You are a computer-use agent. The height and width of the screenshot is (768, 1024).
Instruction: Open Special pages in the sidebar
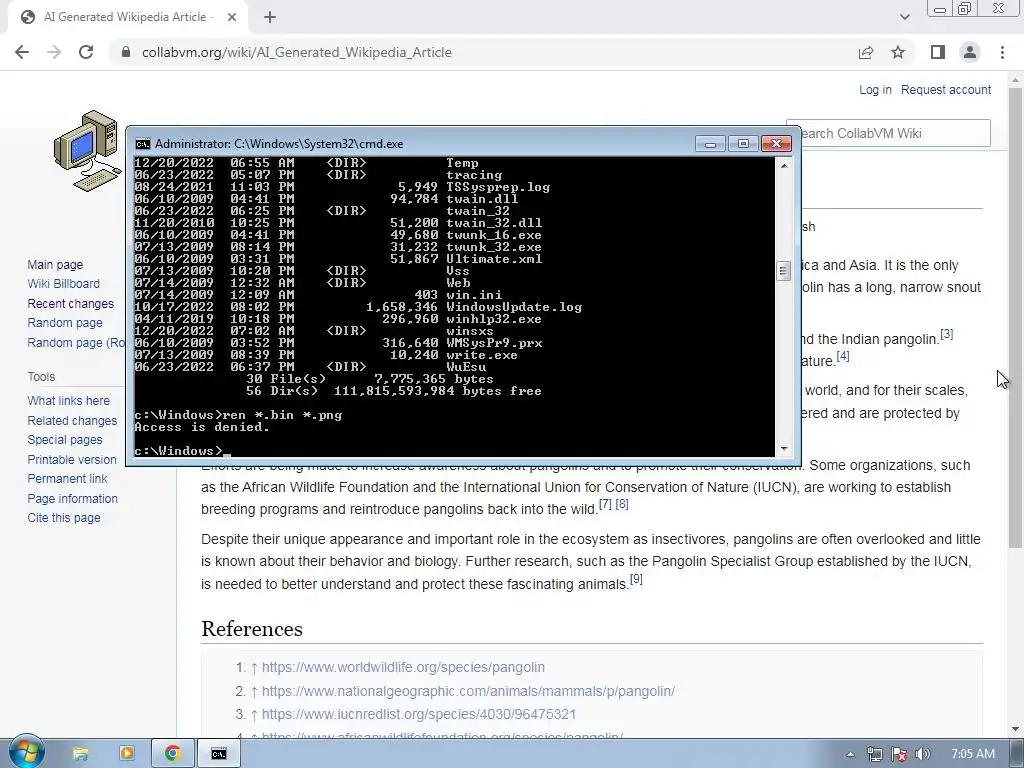coord(65,440)
